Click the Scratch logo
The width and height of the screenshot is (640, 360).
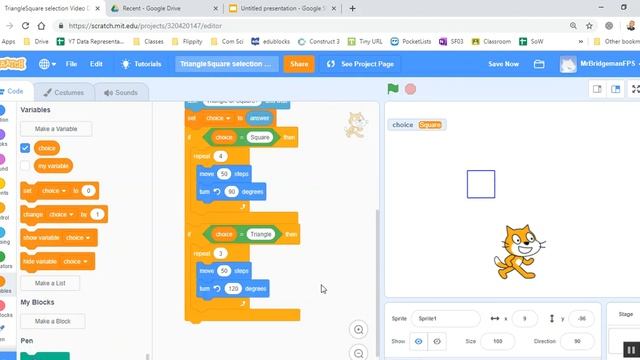tap(12, 64)
